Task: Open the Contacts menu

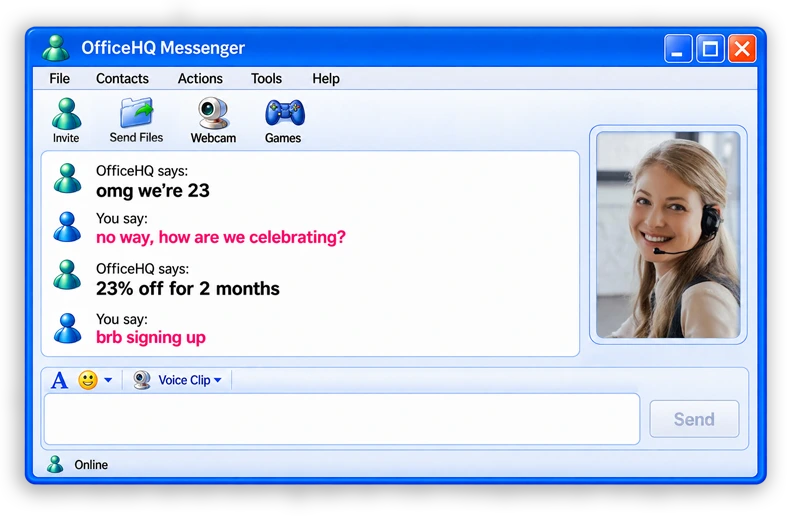Action: pyautogui.click(x=122, y=79)
